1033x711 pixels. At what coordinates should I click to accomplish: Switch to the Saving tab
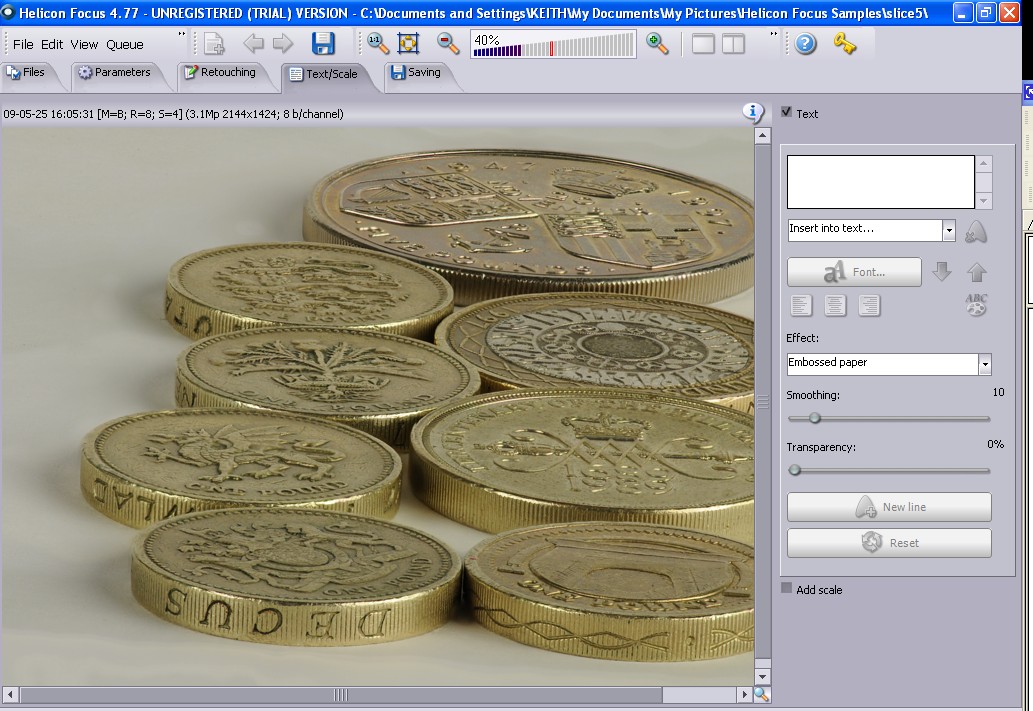(417, 72)
